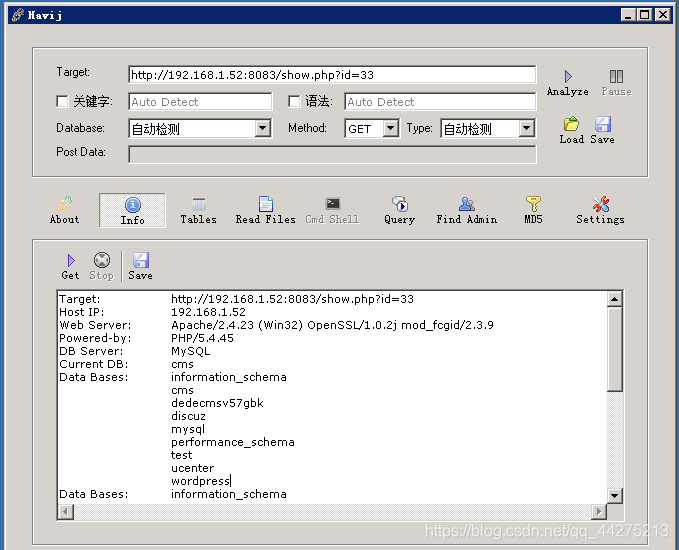Open the MD5 cracker icon
679x550 pixels.
(x=533, y=204)
